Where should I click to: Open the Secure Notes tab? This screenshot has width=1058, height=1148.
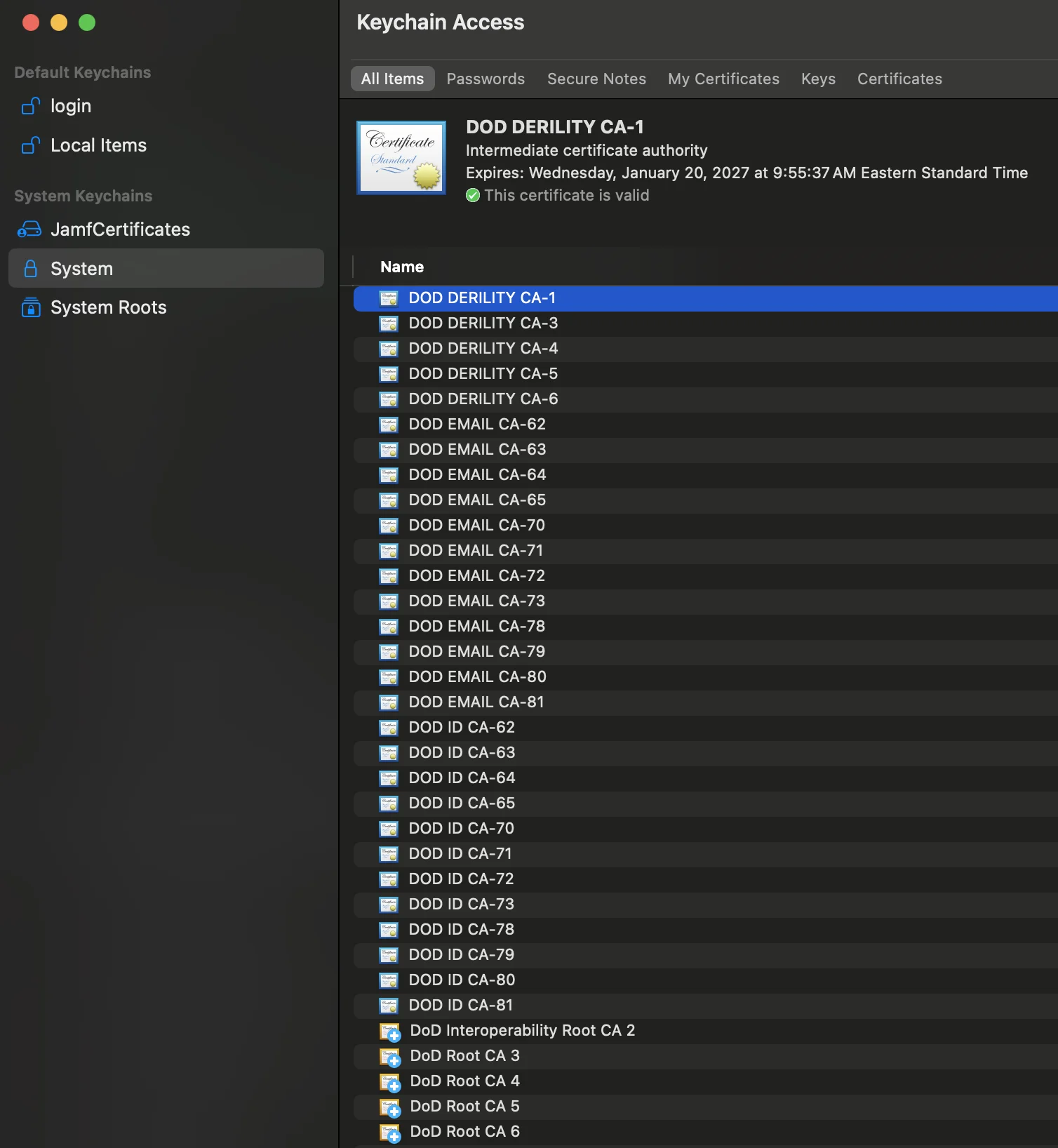(x=596, y=79)
